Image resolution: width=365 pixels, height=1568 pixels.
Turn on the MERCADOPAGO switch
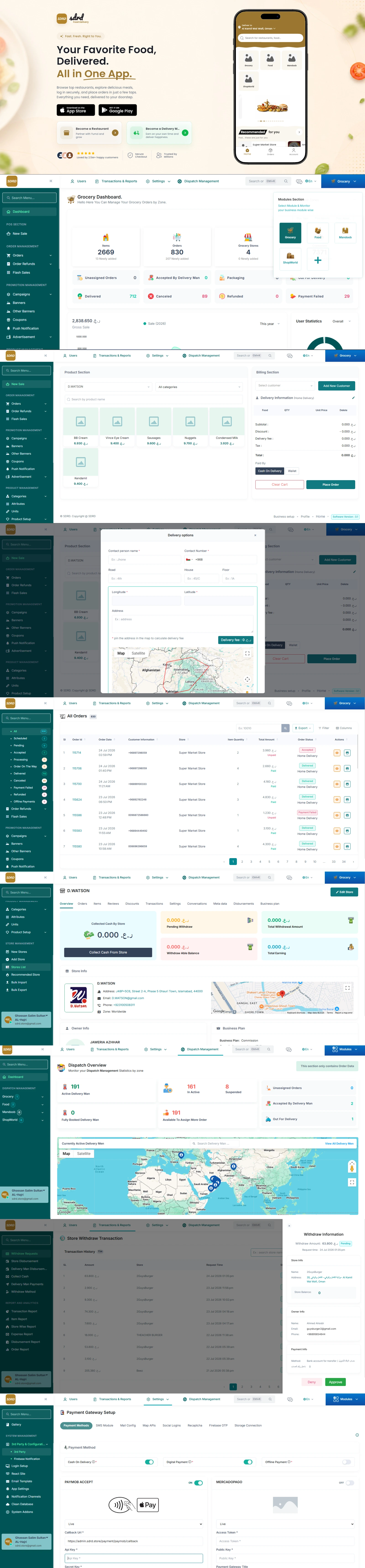(x=350, y=1482)
